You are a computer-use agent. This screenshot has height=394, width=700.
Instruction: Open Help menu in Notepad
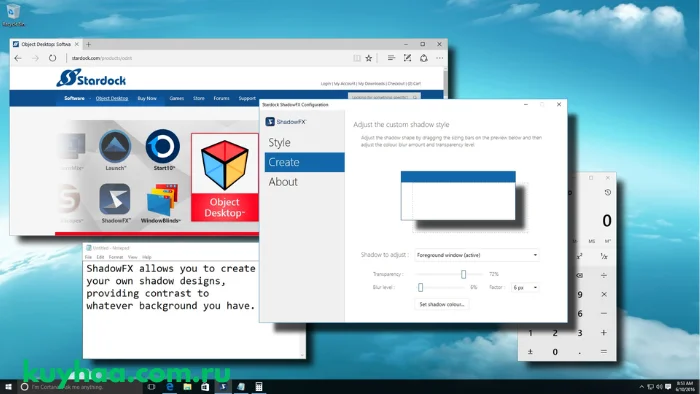[147, 257]
